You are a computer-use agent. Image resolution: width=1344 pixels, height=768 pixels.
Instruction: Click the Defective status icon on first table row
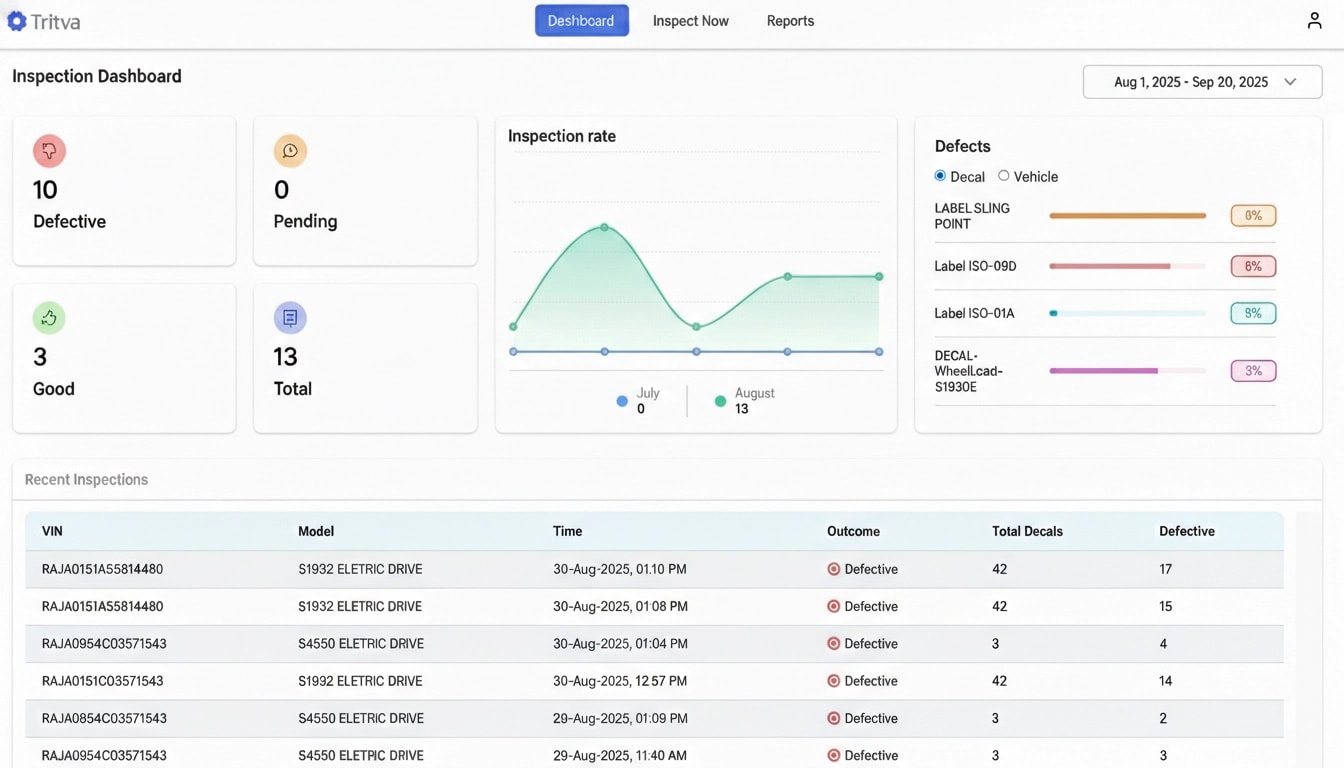pos(832,568)
